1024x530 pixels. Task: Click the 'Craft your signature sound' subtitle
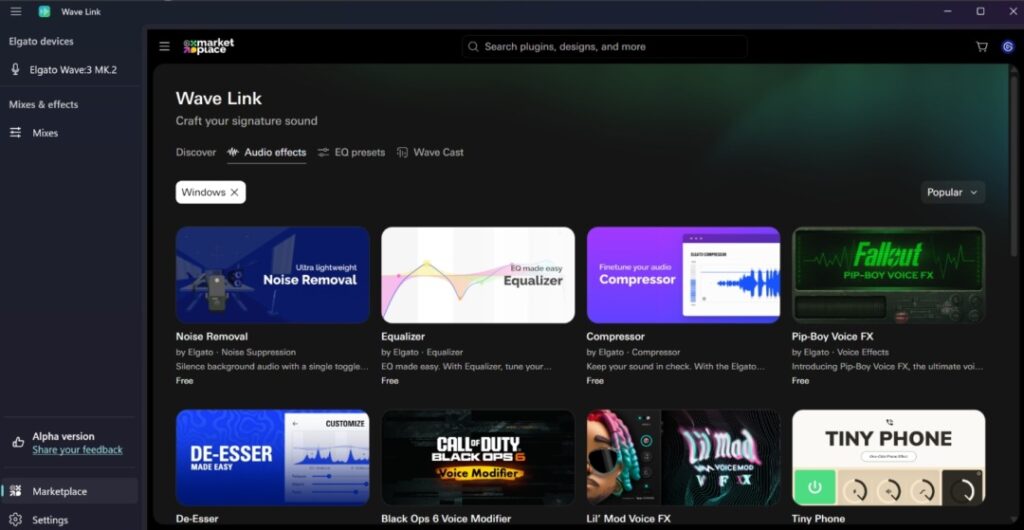pos(246,121)
